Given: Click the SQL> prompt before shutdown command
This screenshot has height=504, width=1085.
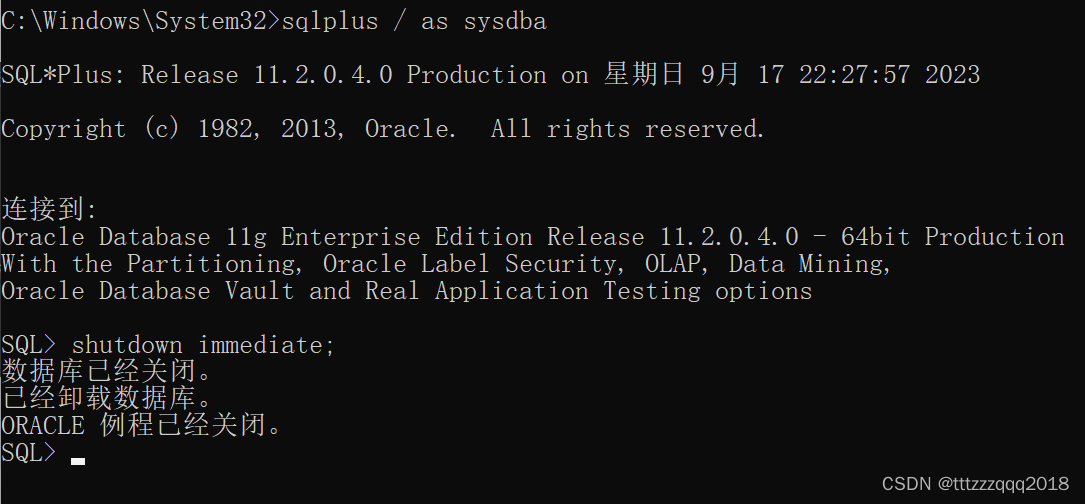Looking at the screenshot, I should 29,345.
